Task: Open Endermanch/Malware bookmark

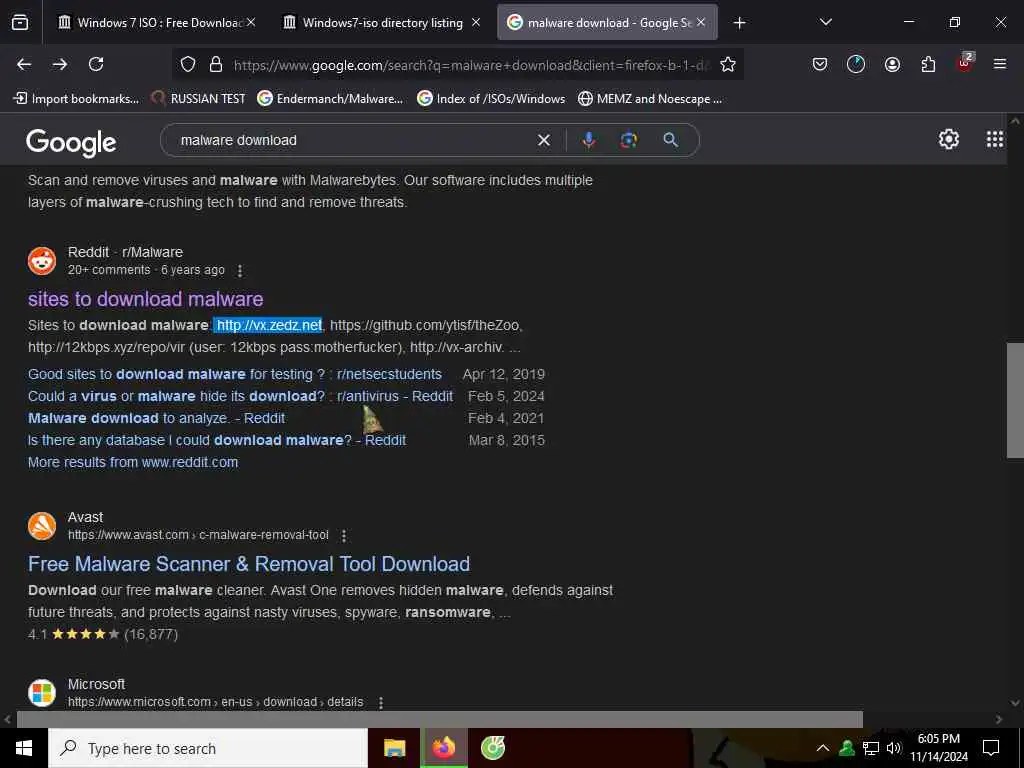Action: coord(330,99)
